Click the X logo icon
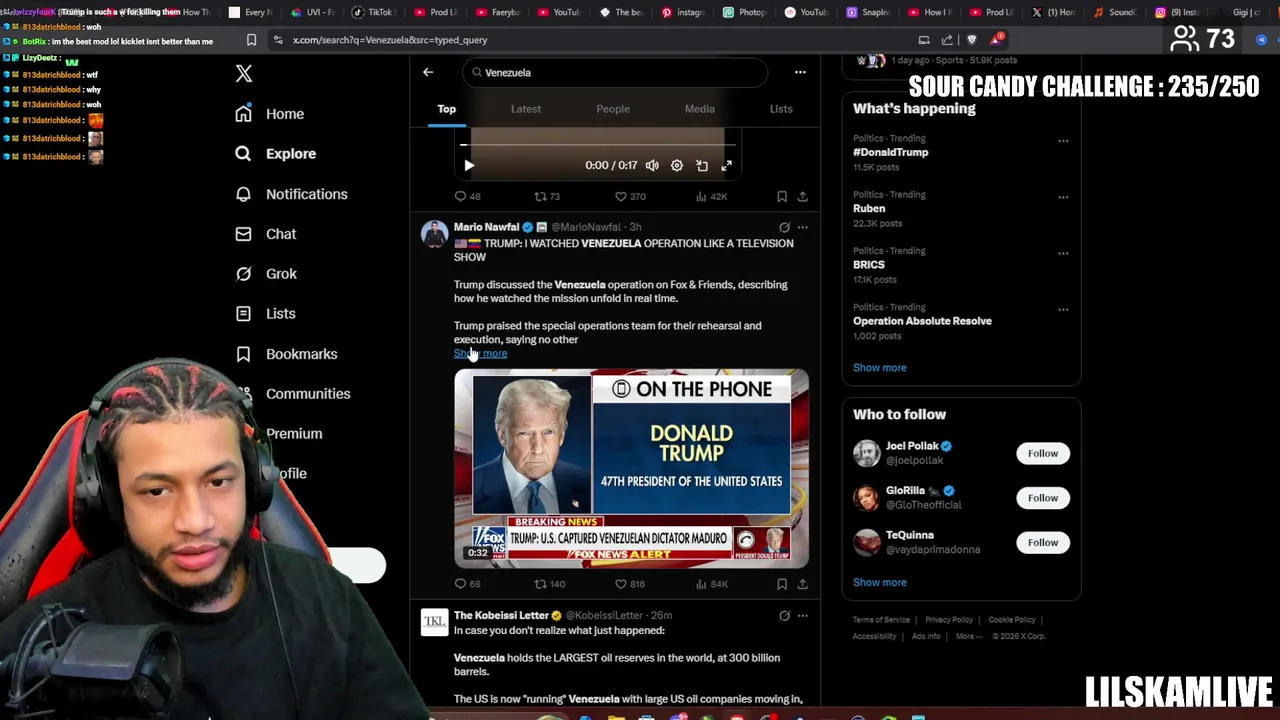This screenshot has width=1280, height=720. [243, 73]
